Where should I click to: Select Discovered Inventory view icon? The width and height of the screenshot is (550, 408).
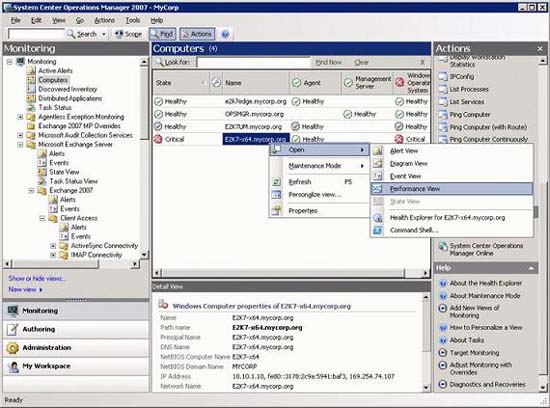31,89
